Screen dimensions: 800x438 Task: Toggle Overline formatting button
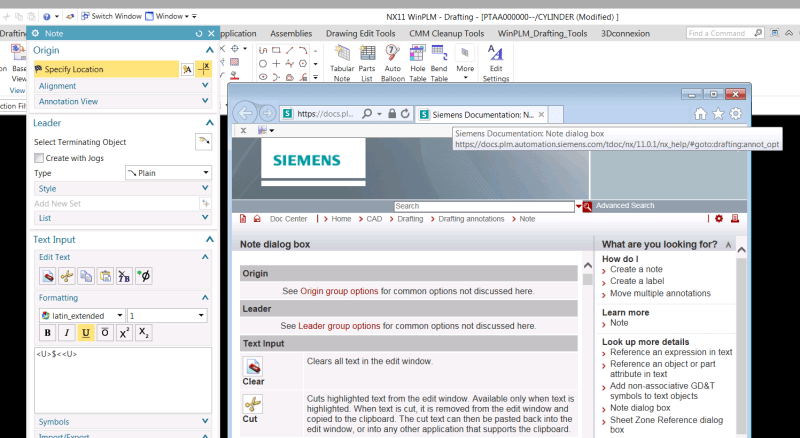coord(105,333)
